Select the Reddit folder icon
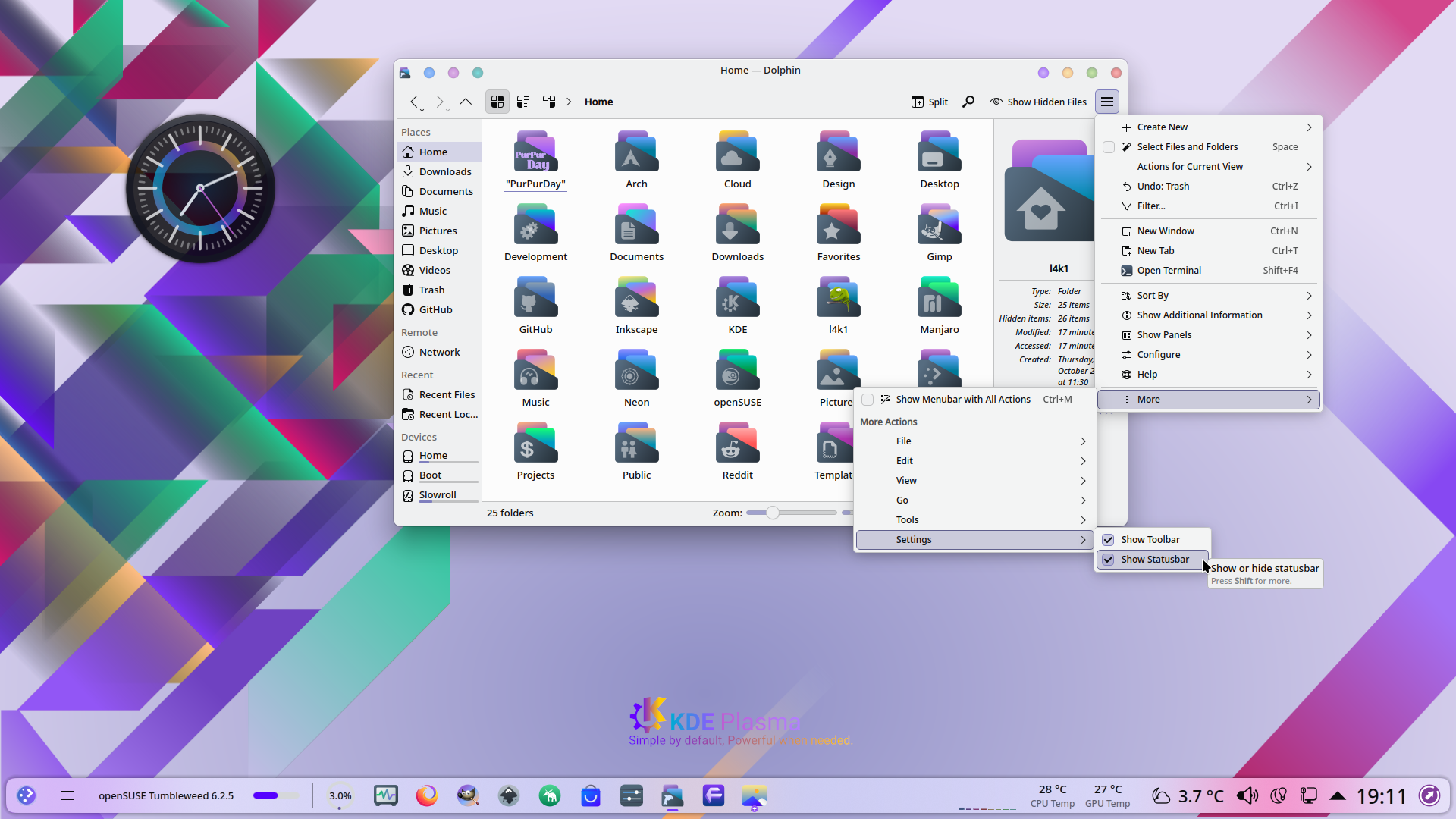Image resolution: width=1456 pixels, height=819 pixels. pos(737,443)
